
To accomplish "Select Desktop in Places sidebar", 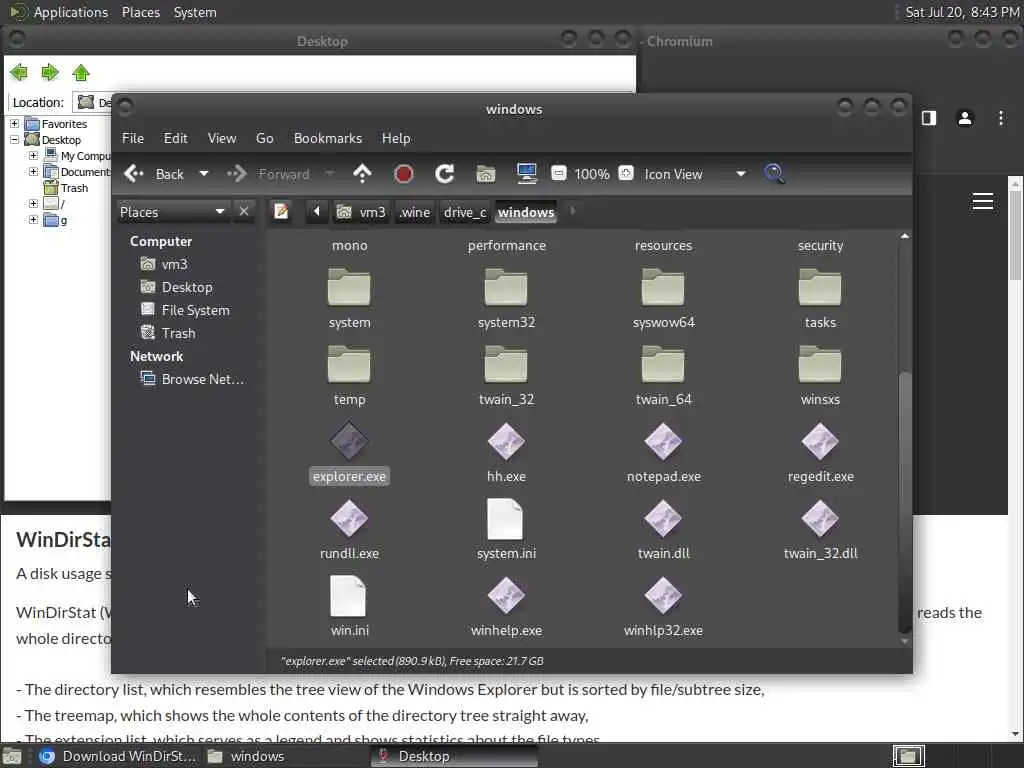I will pos(176,287).
